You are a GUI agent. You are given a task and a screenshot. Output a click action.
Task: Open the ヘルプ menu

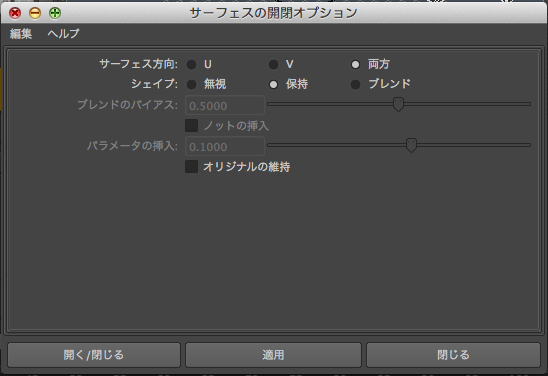(64, 34)
